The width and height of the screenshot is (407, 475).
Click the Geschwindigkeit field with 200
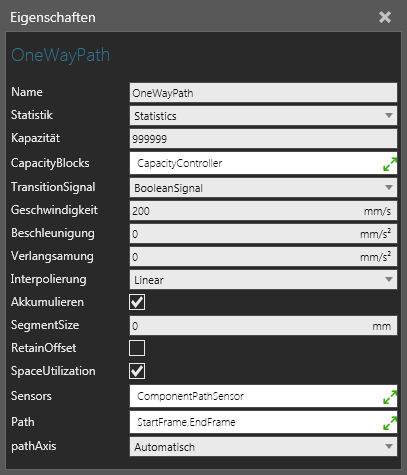[x=263, y=211]
